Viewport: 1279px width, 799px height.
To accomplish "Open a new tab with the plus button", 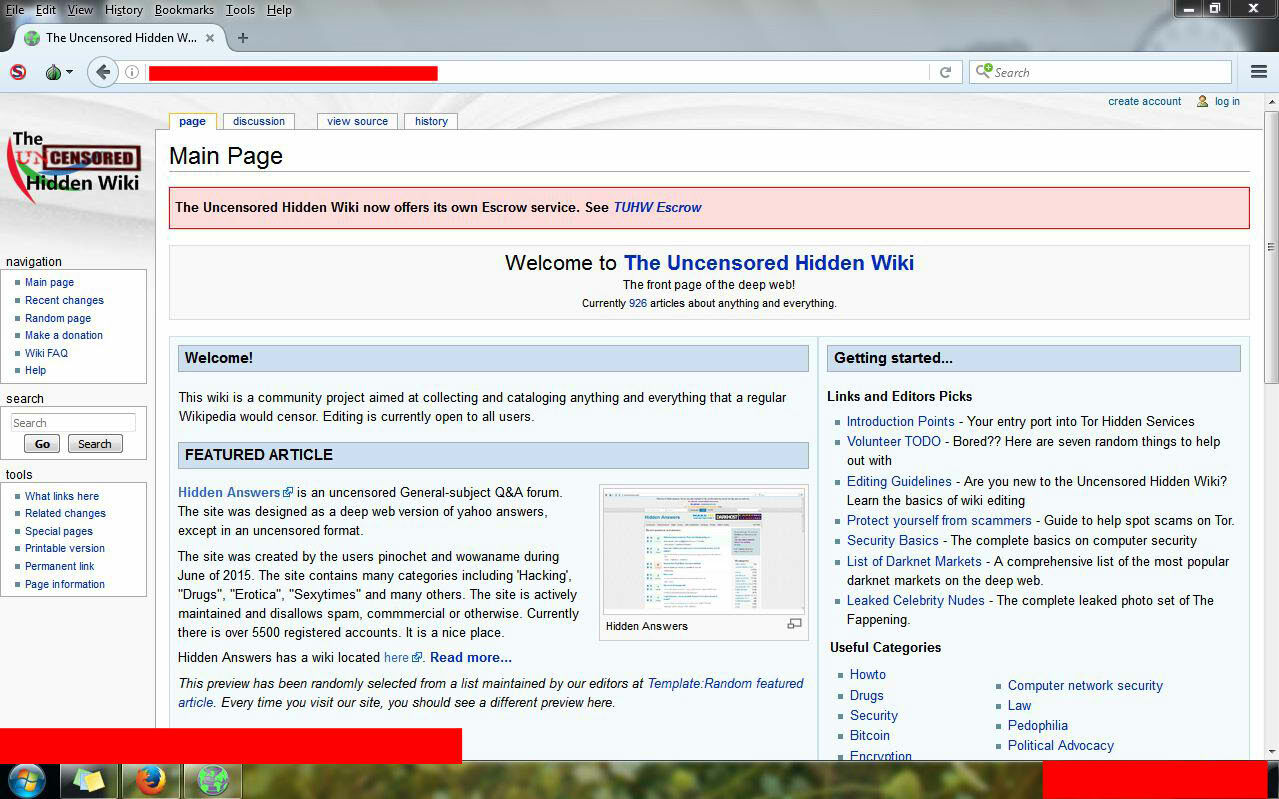I will pyautogui.click(x=243, y=38).
